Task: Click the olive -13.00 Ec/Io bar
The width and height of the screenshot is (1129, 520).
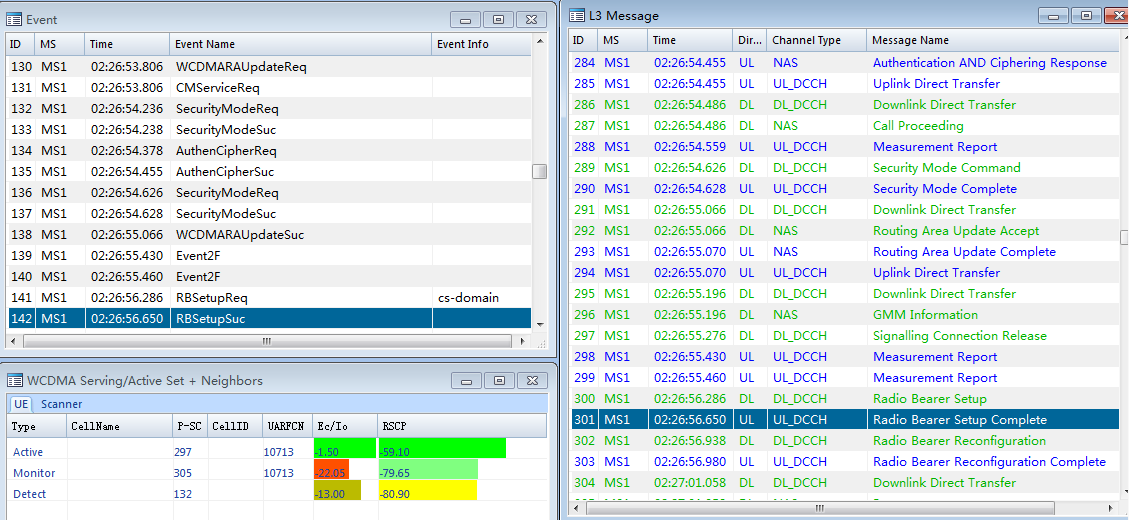Action: pyautogui.click(x=338, y=490)
